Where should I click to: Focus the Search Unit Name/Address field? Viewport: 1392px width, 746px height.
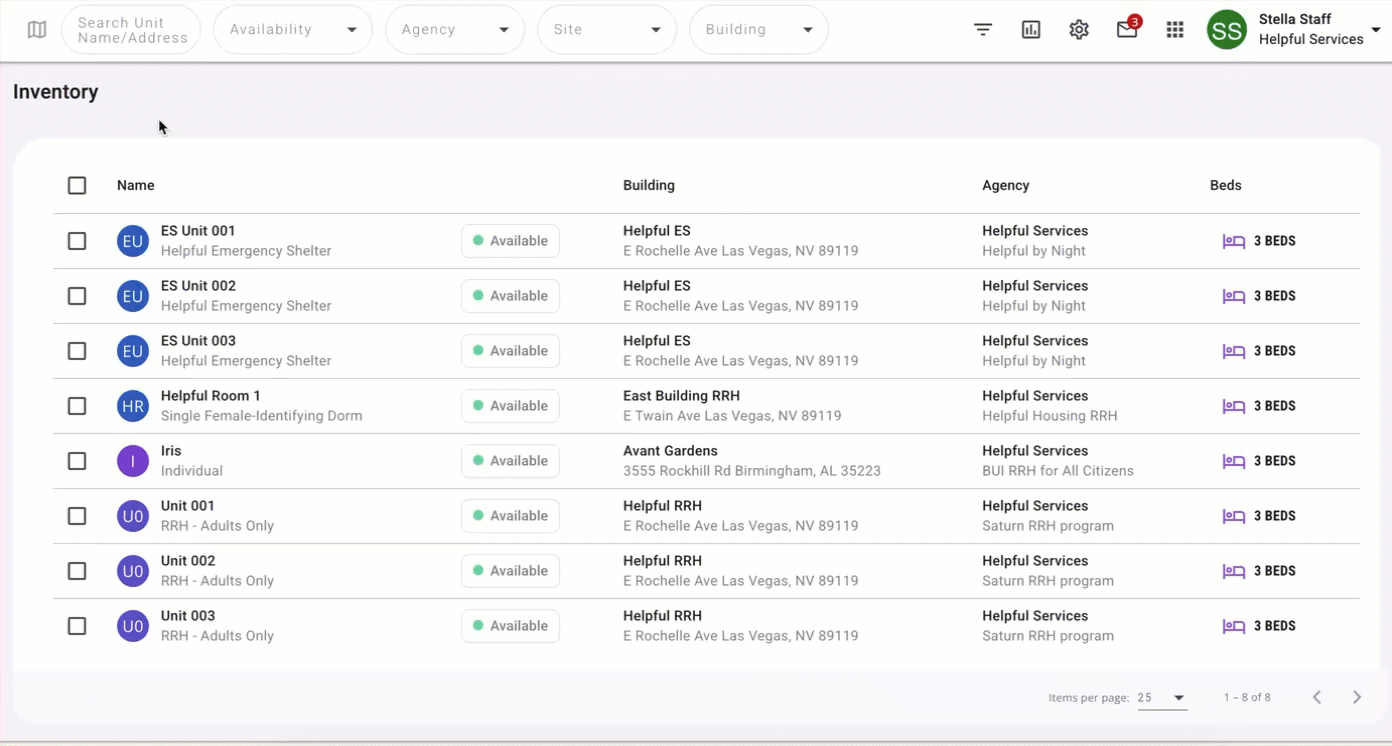coord(131,30)
